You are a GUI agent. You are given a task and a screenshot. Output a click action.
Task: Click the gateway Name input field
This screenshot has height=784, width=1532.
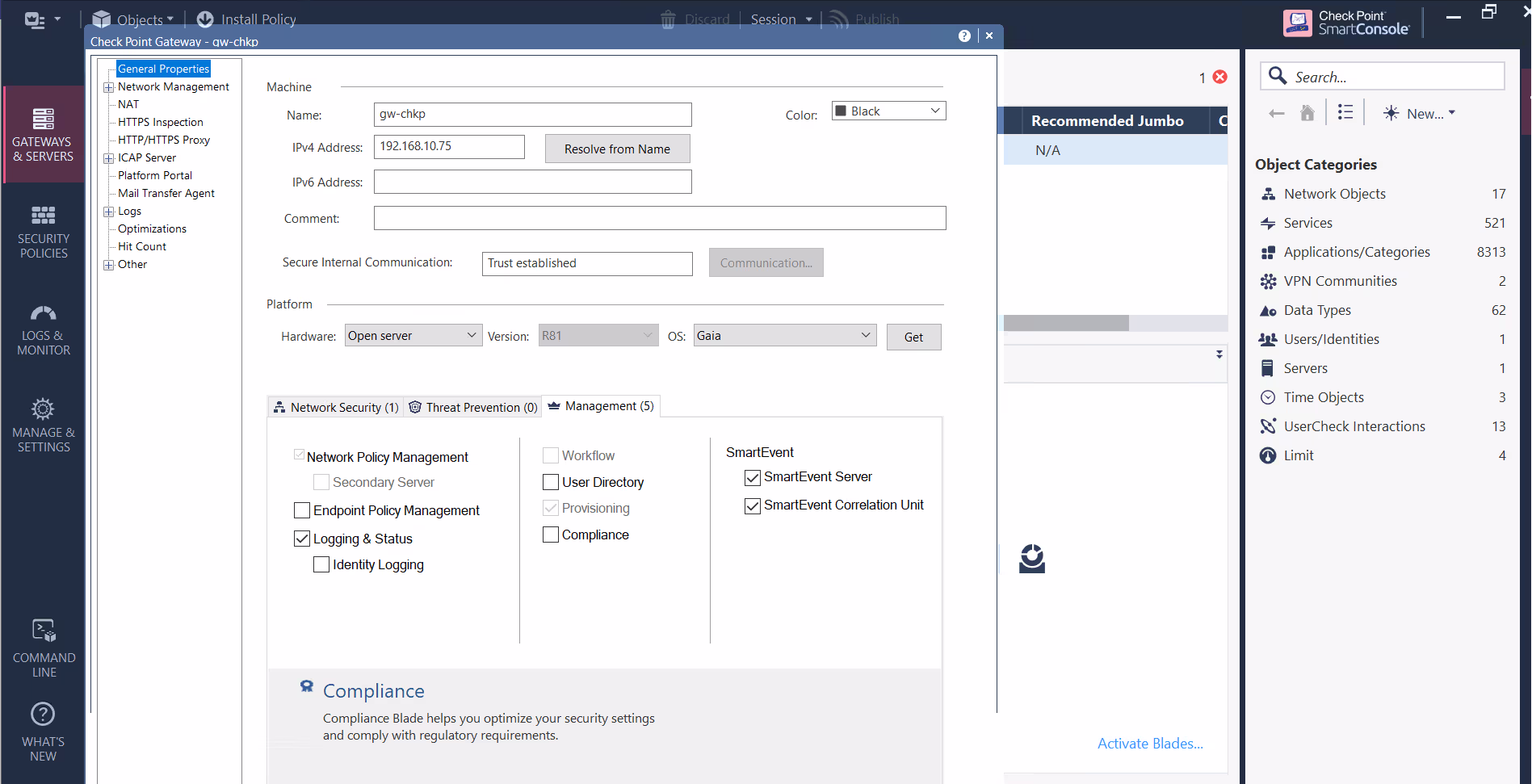click(532, 114)
